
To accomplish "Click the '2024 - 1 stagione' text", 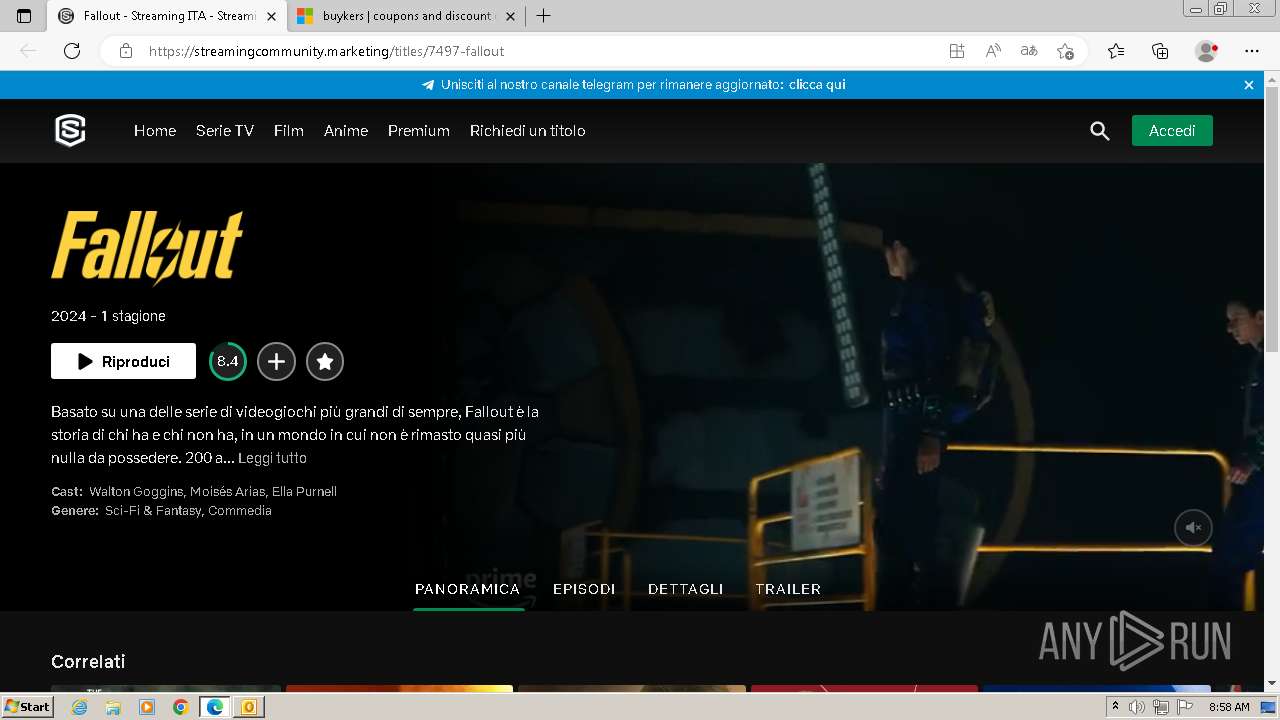I will tap(108, 316).
